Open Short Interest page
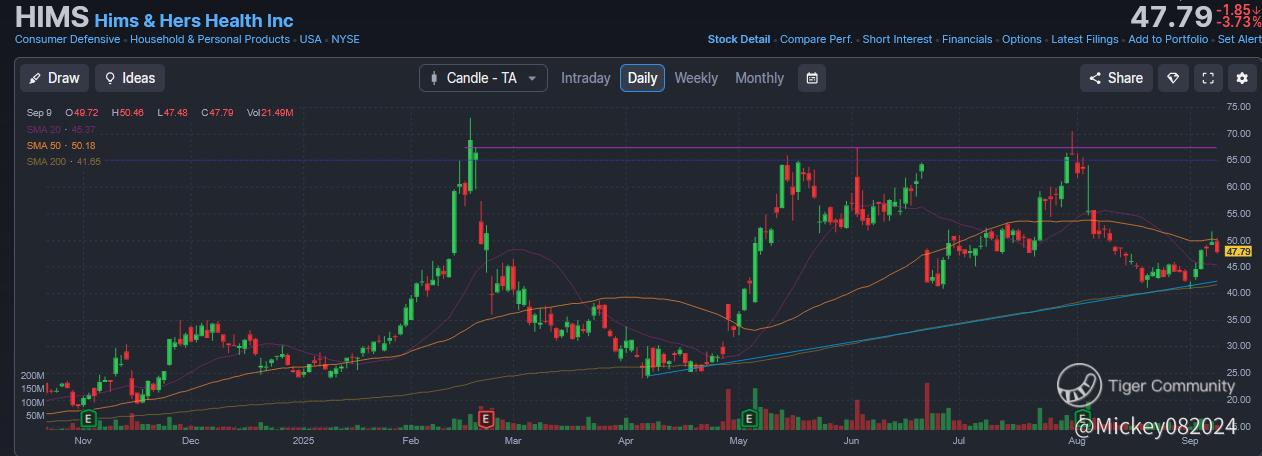The image size is (1262, 456). point(897,39)
